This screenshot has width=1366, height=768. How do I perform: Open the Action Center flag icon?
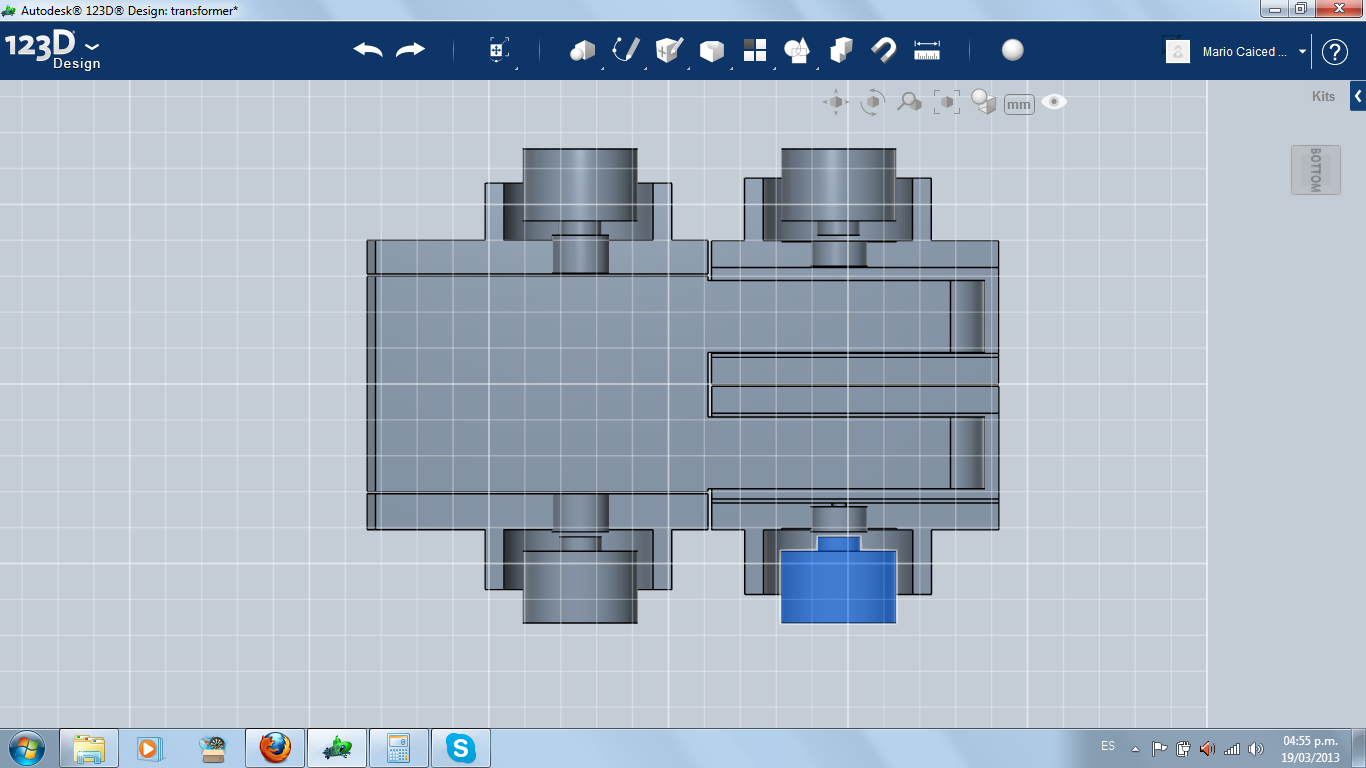pos(1160,748)
